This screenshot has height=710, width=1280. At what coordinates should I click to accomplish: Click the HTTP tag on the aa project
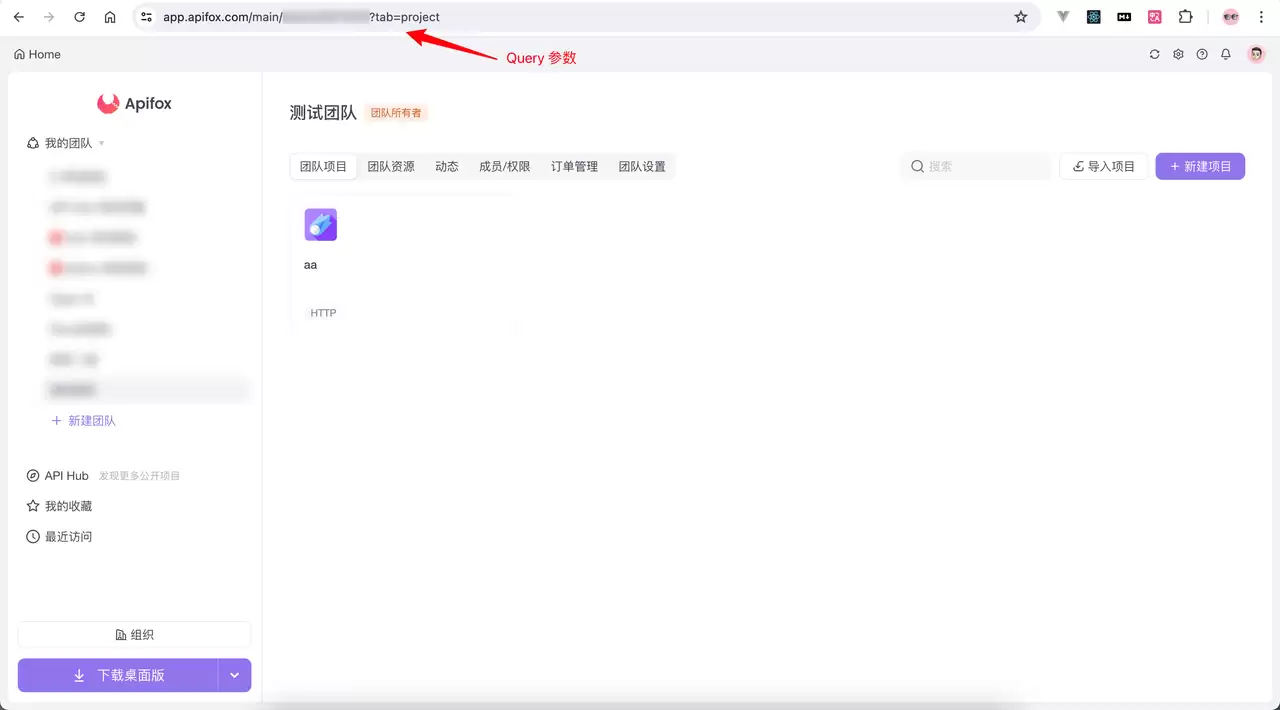pos(323,313)
